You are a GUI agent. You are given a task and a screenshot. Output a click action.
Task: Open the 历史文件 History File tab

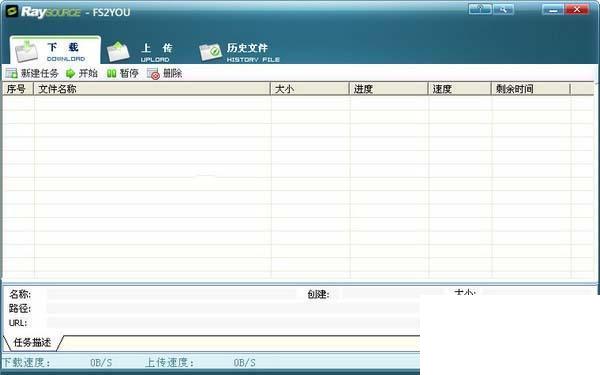coord(240,52)
